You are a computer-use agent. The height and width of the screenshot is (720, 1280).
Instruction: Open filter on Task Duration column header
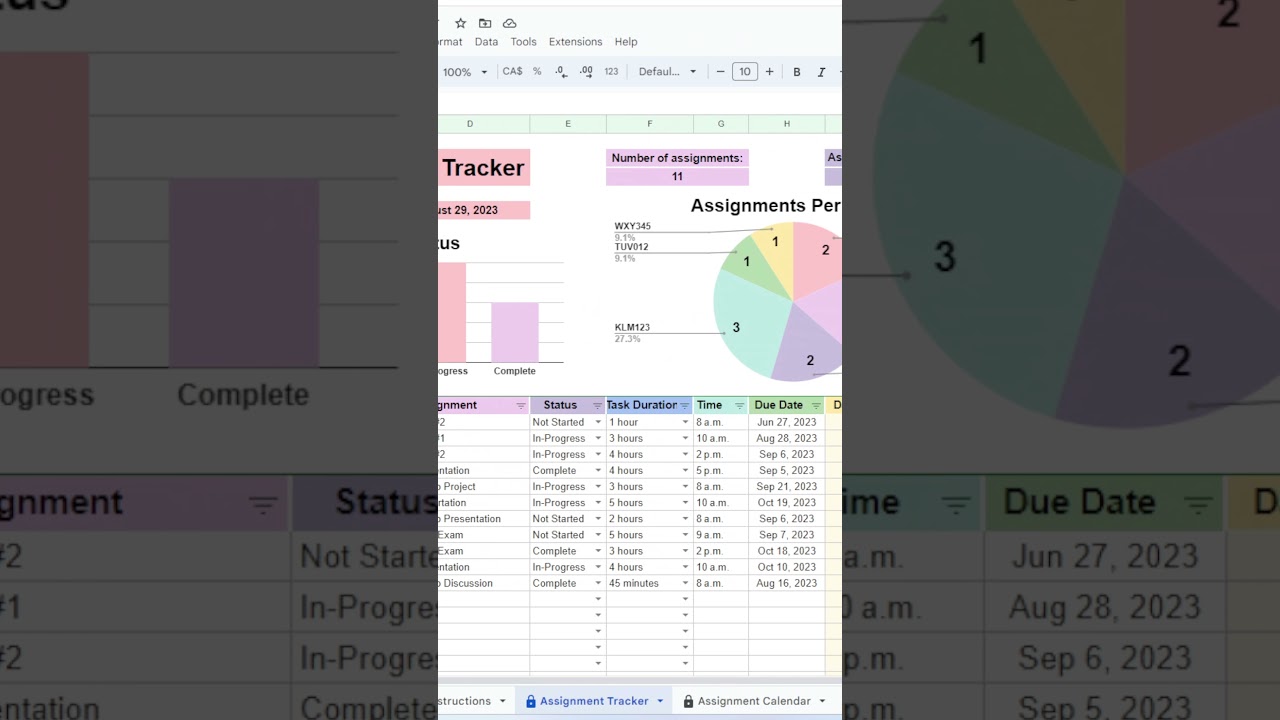point(684,406)
